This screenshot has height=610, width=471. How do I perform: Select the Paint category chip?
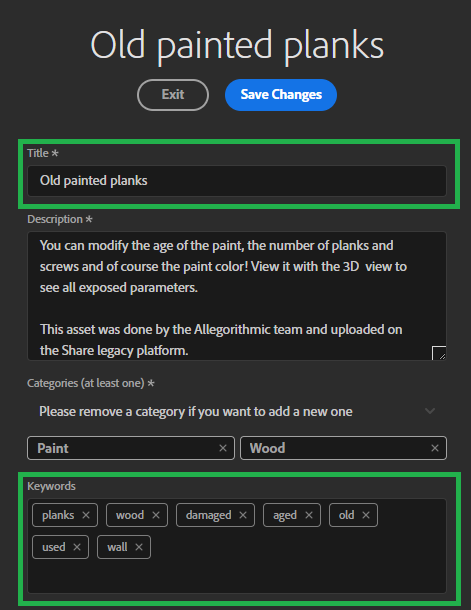click(x=131, y=448)
